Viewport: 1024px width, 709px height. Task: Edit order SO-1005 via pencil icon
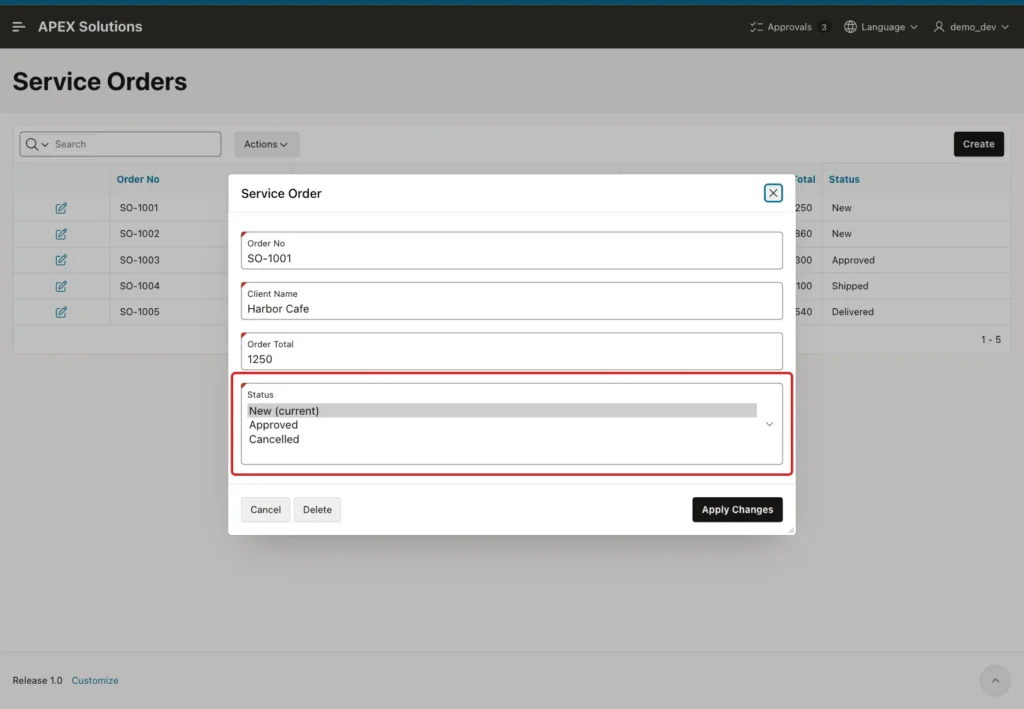(61, 312)
